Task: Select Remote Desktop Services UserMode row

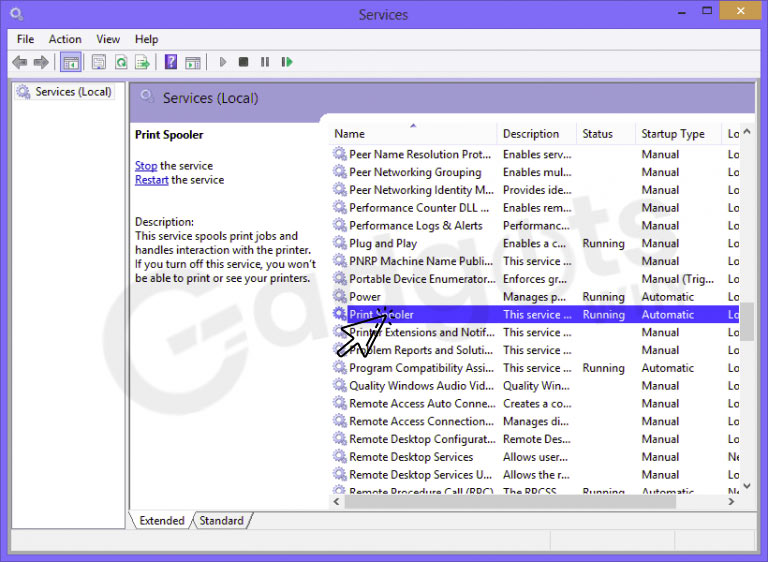Action: click(x=534, y=474)
